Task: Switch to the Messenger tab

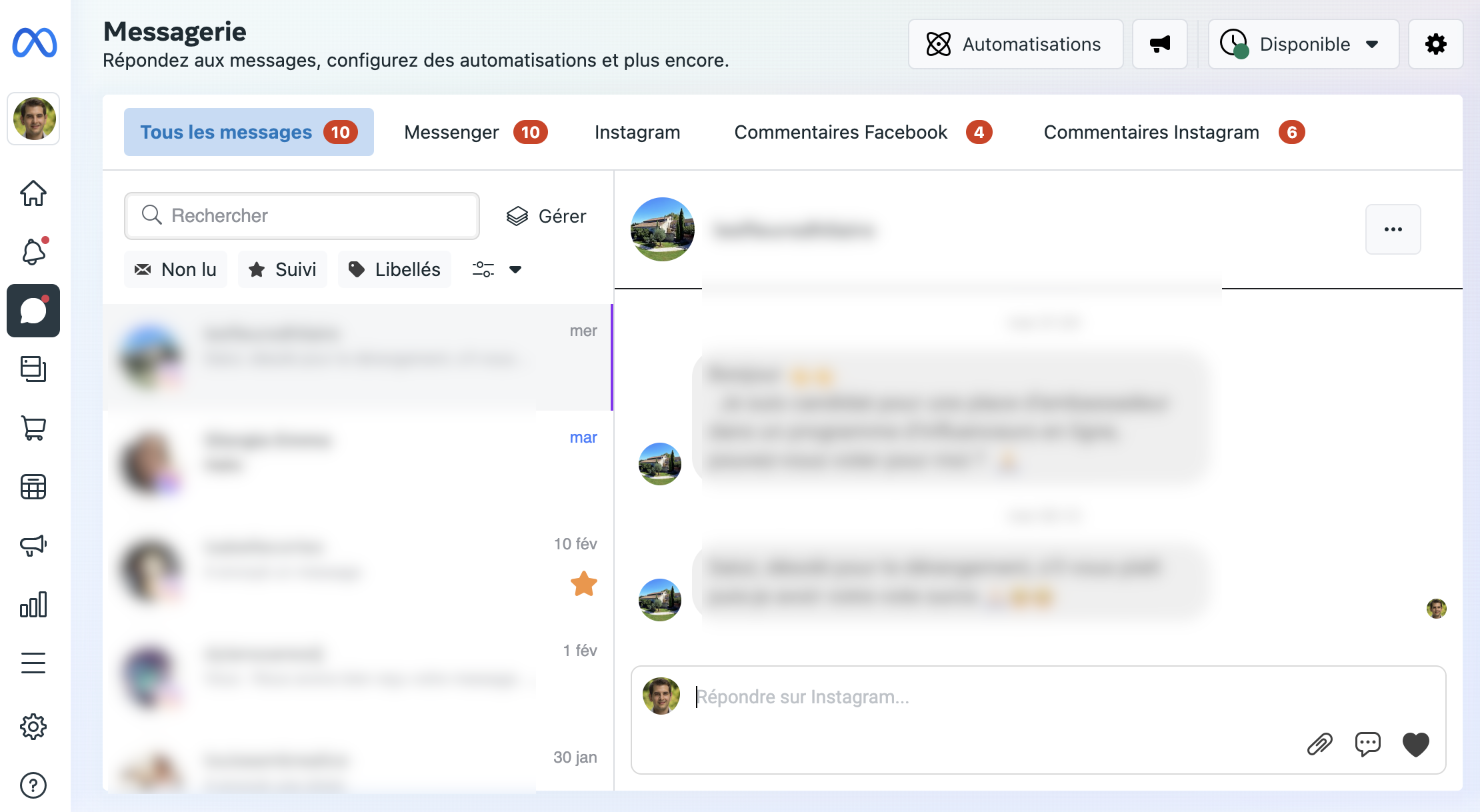Action: (x=475, y=132)
